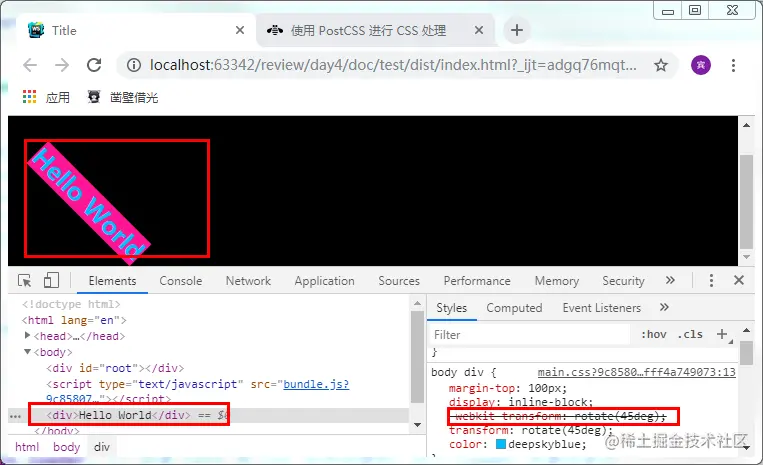This screenshot has width=763, height=465.
Task: Select the div id="root" element row
Action: 115,368
